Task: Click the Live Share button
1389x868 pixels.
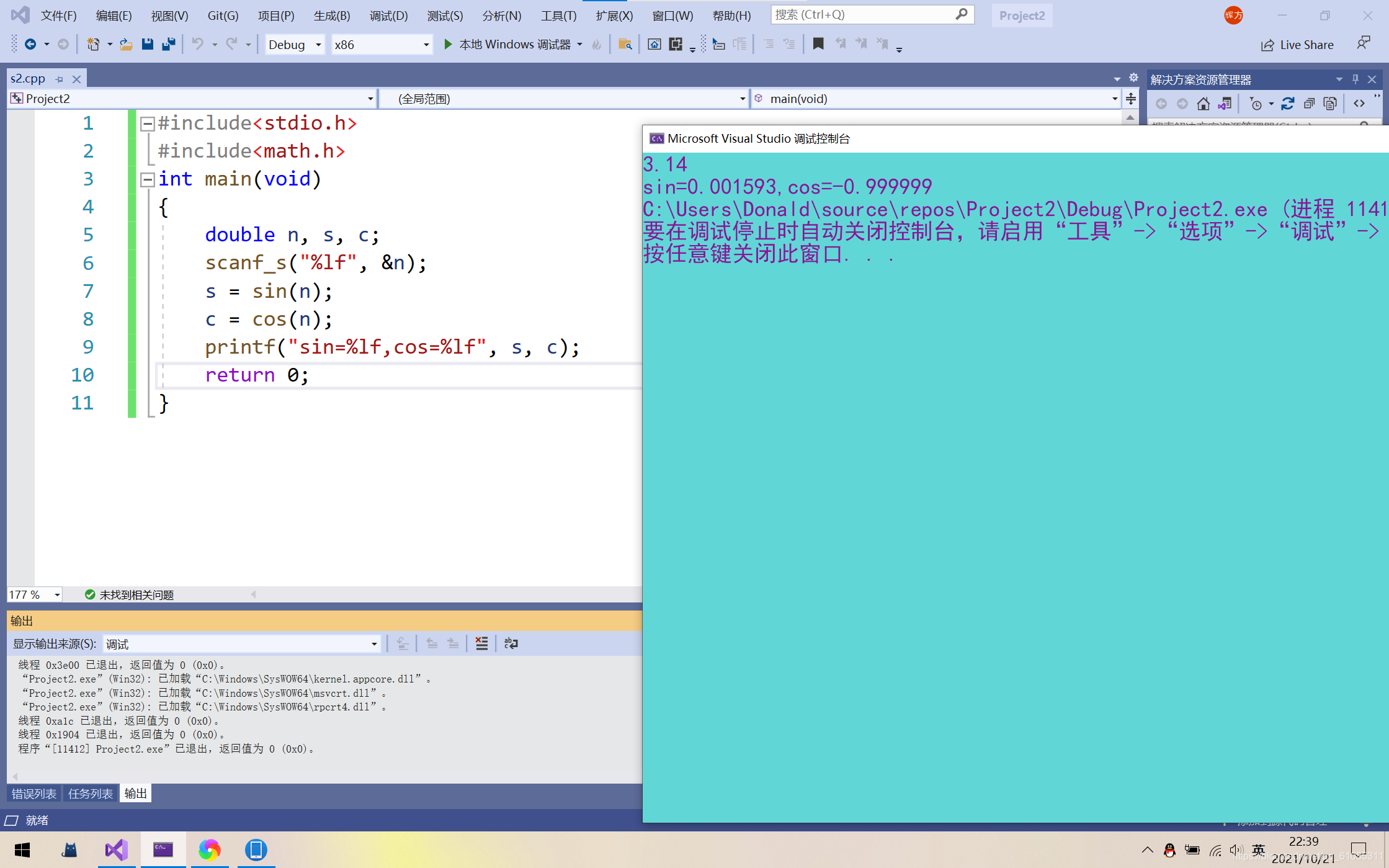Action: pyautogui.click(x=1297, y=45)
